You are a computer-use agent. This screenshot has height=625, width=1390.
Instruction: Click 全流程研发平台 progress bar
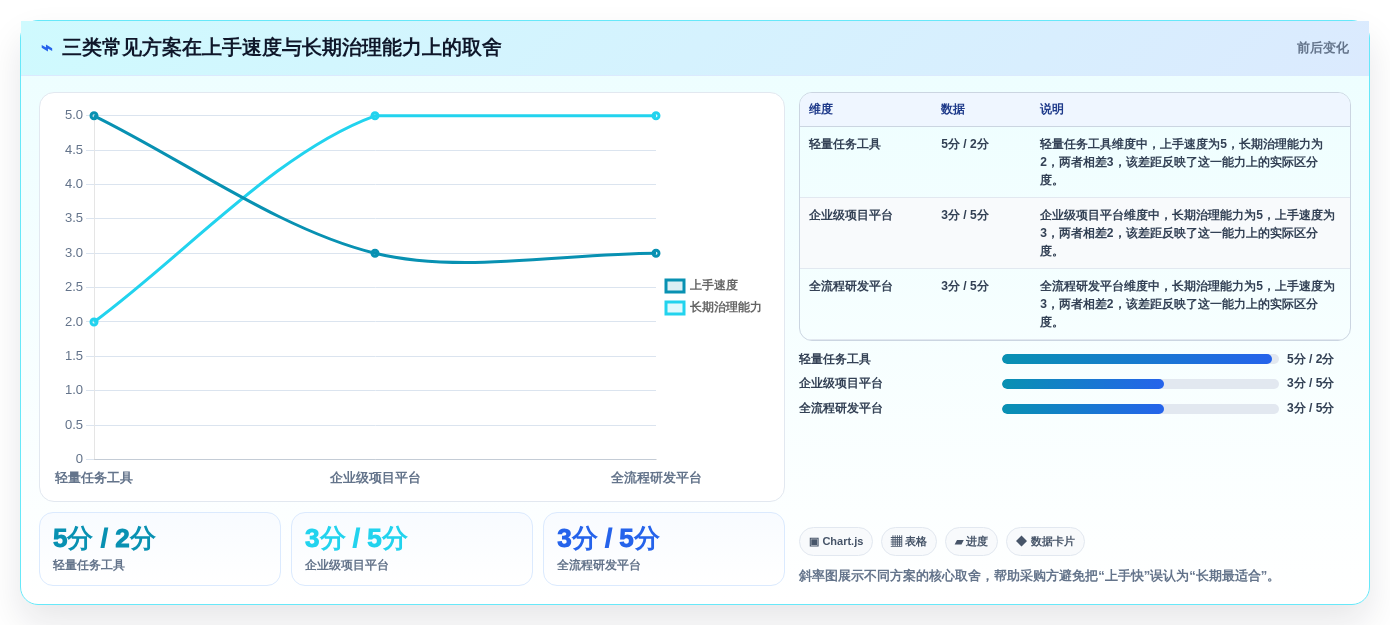pos(1140,409)
